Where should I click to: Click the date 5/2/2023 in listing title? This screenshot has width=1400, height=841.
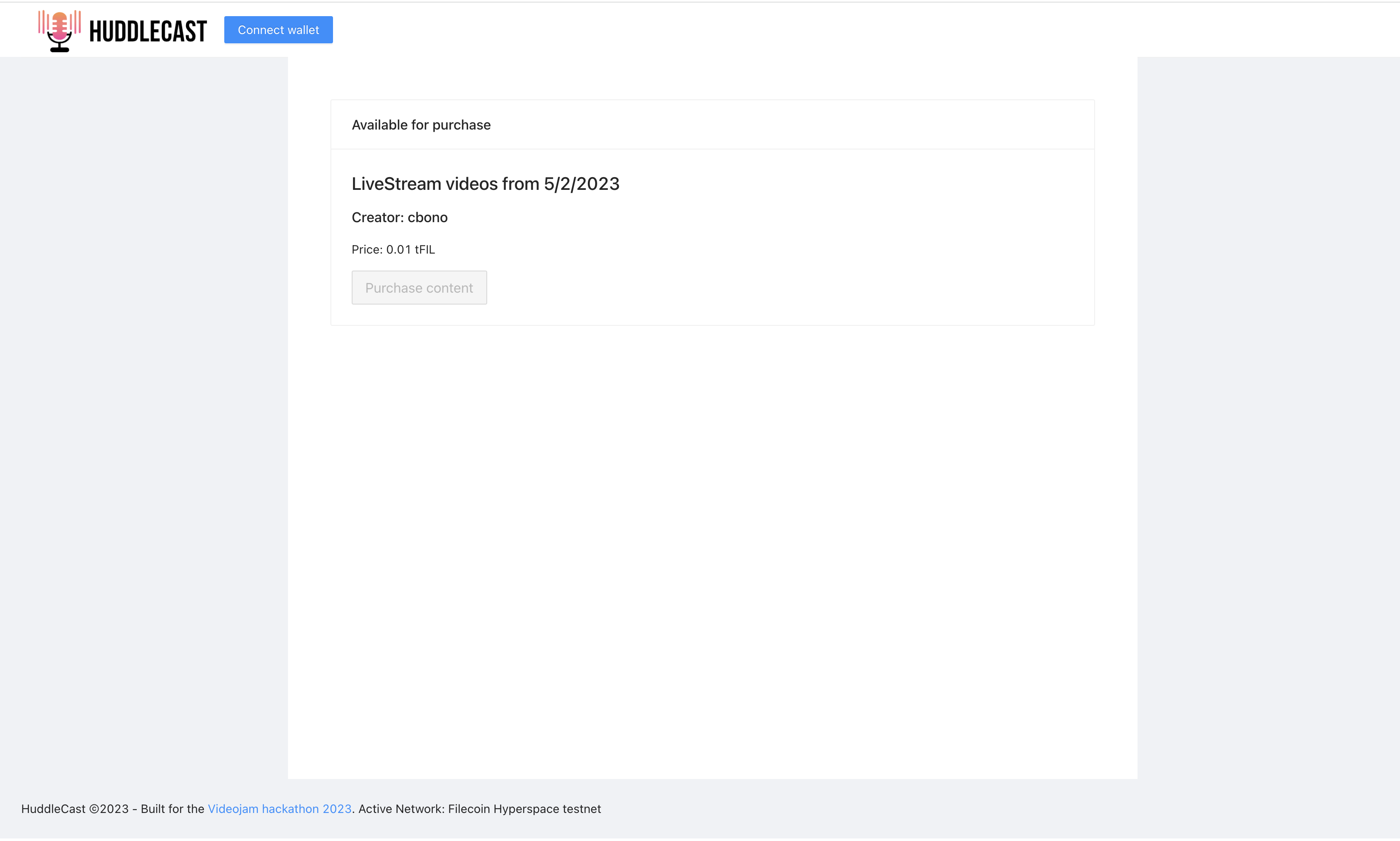[x=581, y=183]
